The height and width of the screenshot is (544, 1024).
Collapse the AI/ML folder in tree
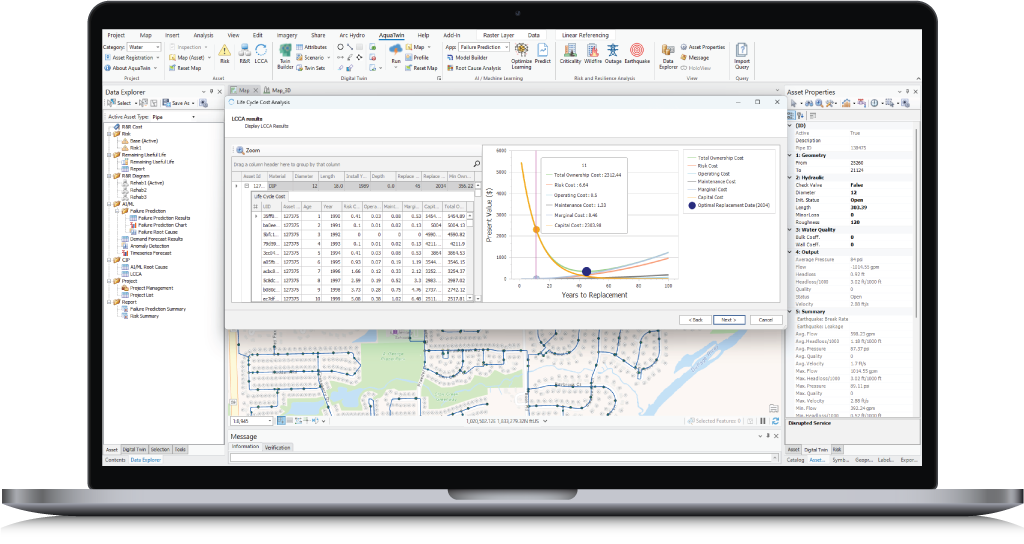coord(110,205)
